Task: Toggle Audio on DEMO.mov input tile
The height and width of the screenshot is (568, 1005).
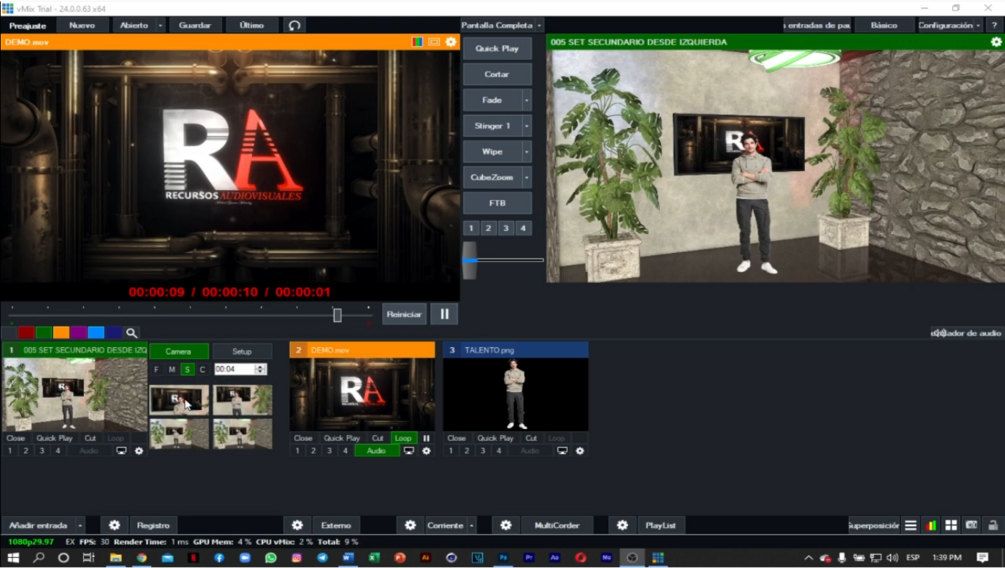Action: pyautogui.click(x=376, y=451)
